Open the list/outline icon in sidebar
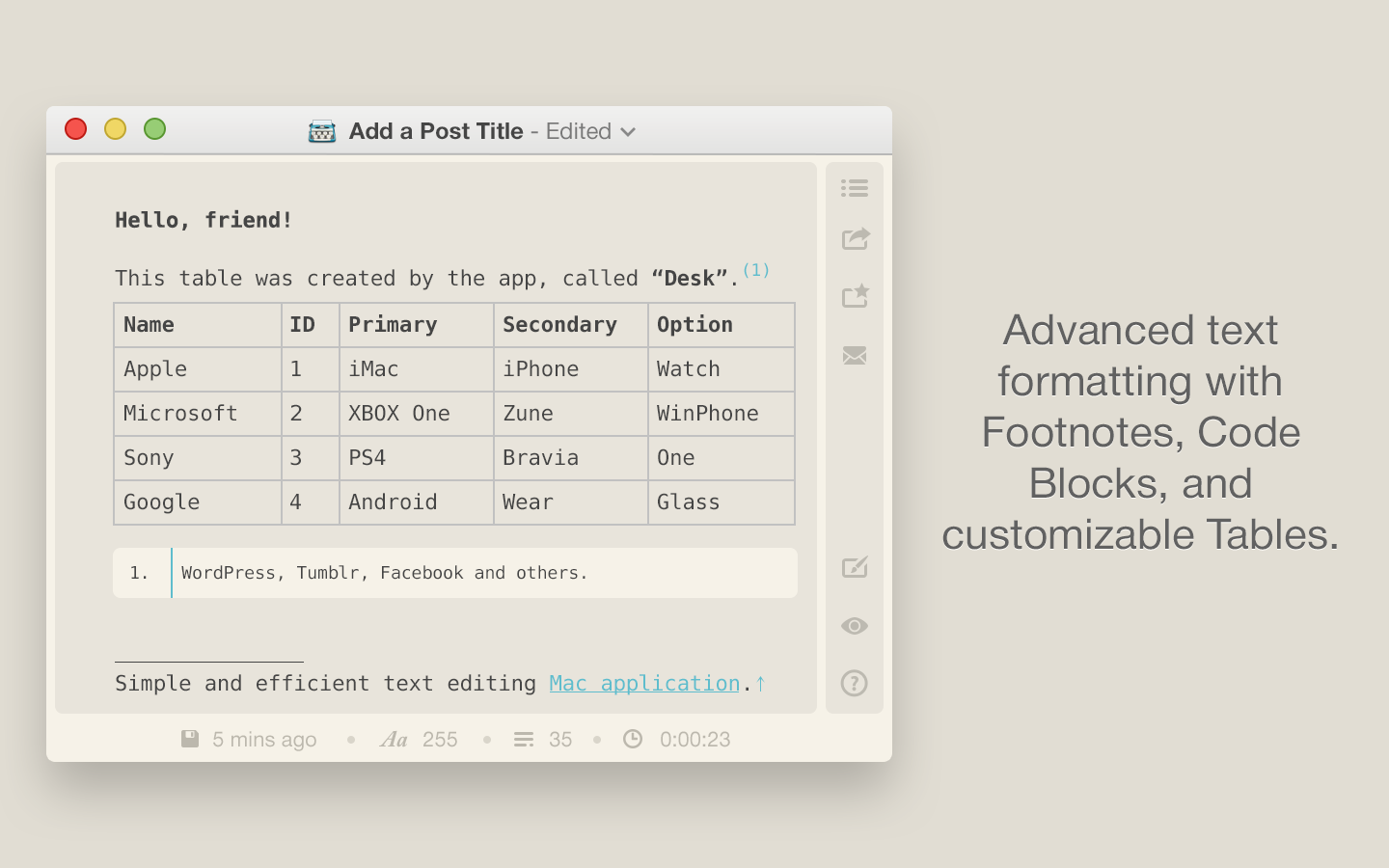This screenshot has width=1389, height=868. [855, 188]
